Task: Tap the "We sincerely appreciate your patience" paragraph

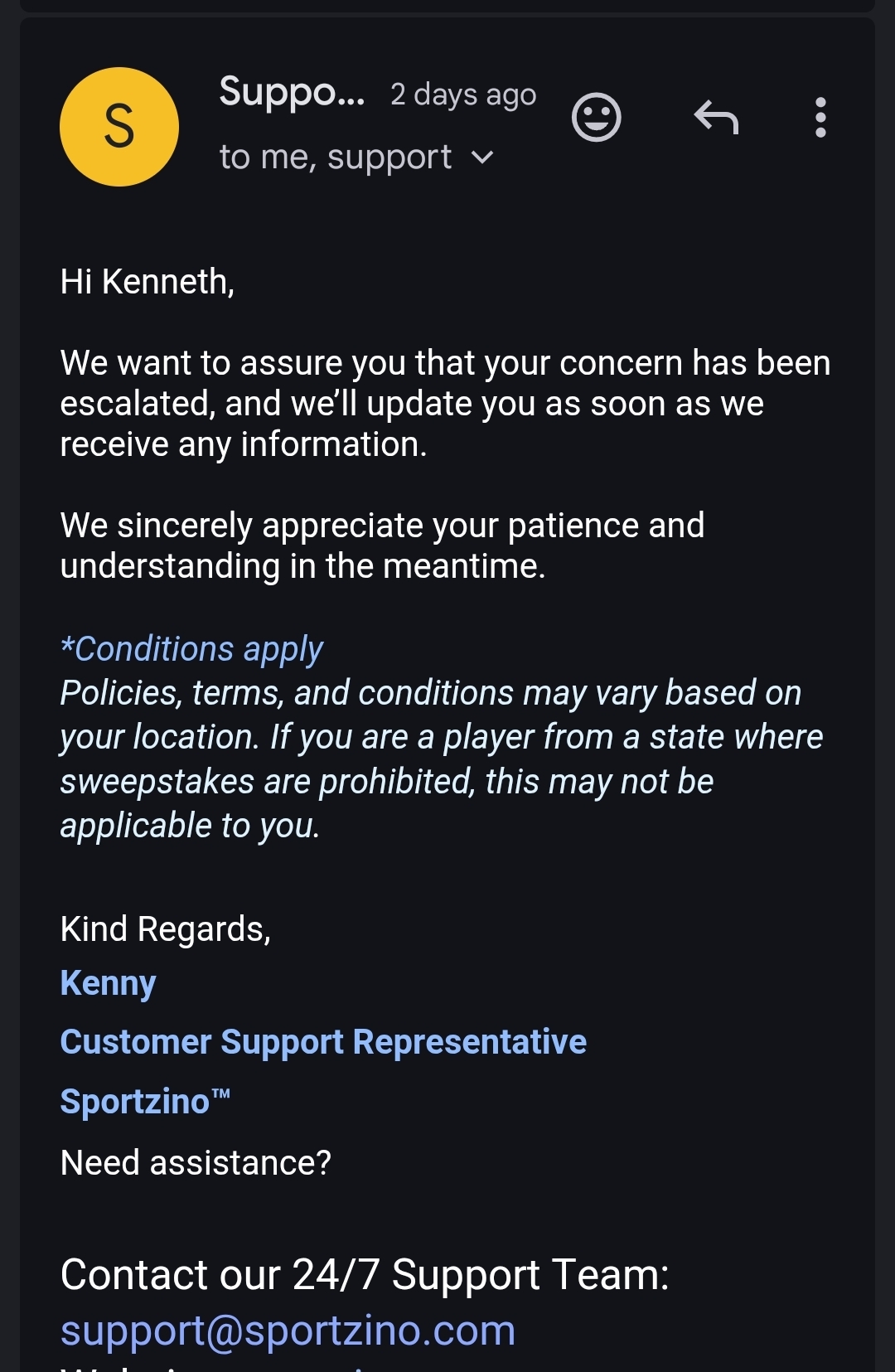Action: pyautogui.click(x=382, y=545)
